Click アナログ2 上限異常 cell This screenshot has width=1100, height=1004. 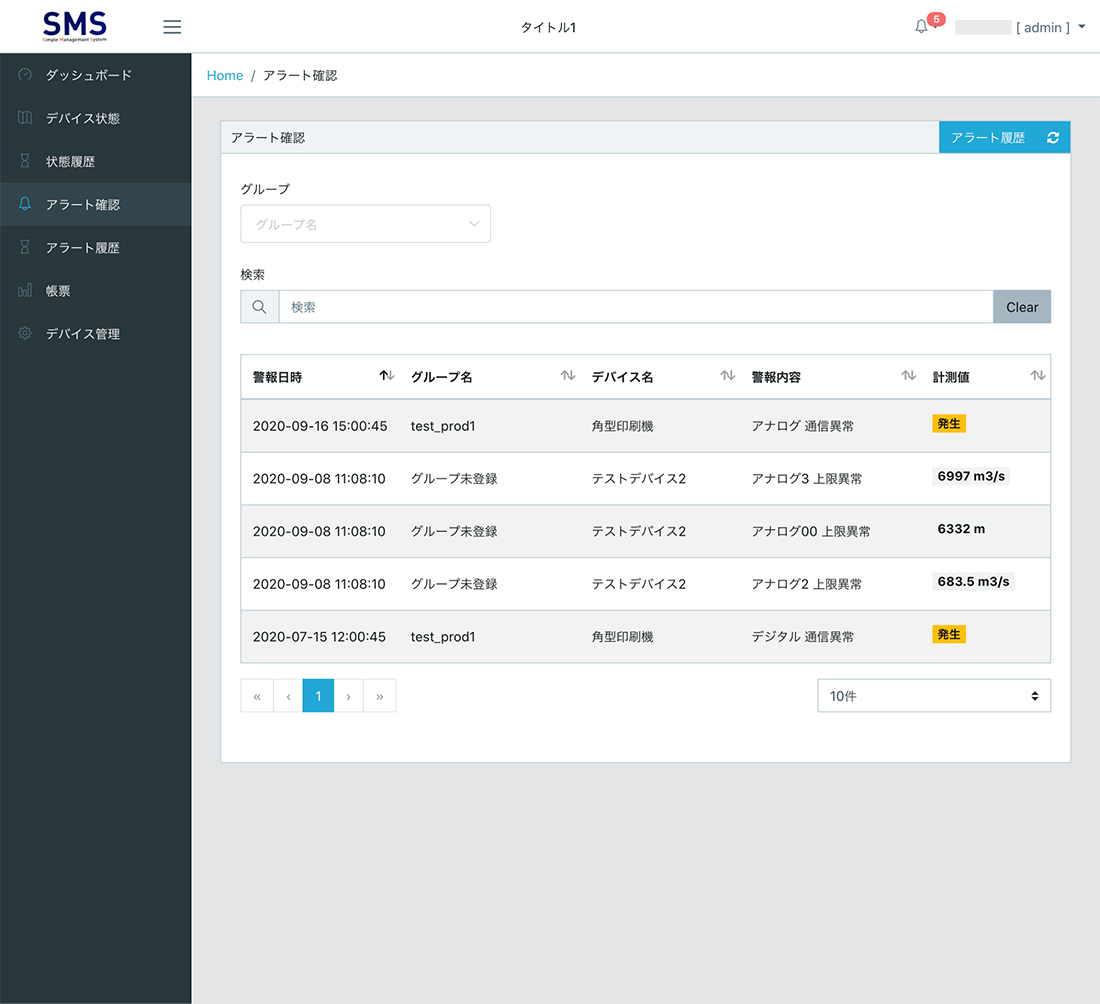click(807, 584)
